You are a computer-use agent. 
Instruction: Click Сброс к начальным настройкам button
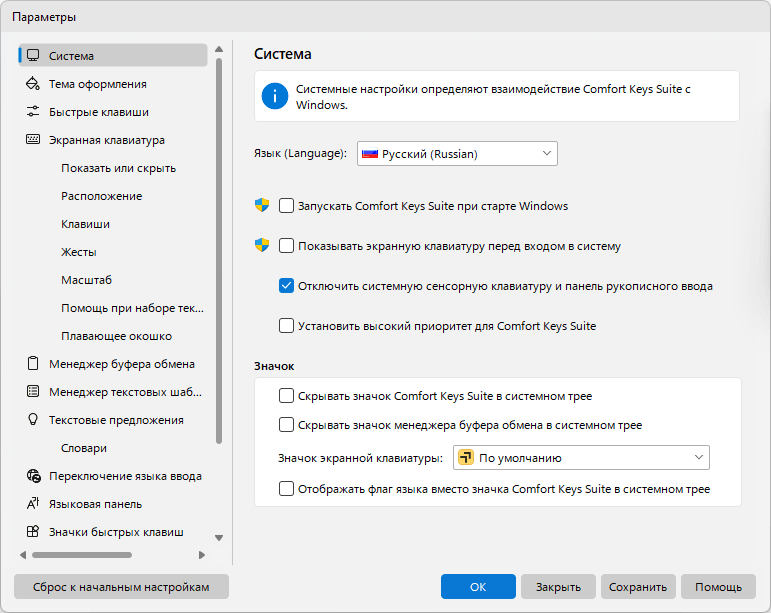coord(121,586)
